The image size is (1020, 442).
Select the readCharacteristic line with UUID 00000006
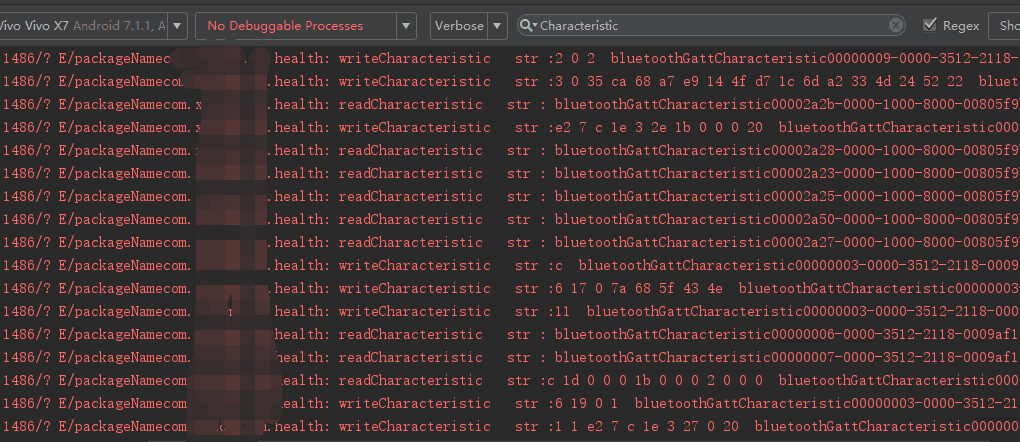coord(510,335)
